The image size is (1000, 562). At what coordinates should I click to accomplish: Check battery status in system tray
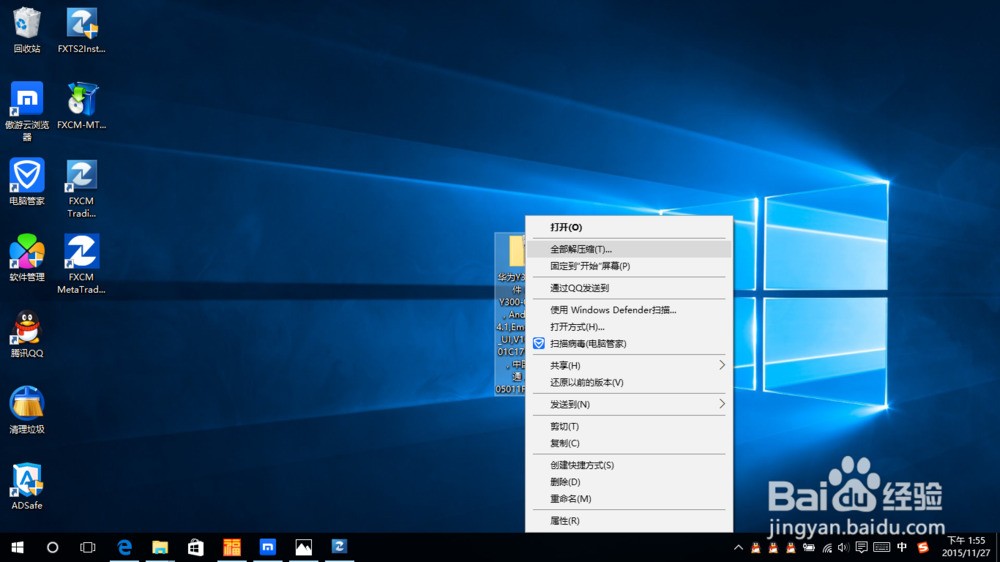(809, 547)
